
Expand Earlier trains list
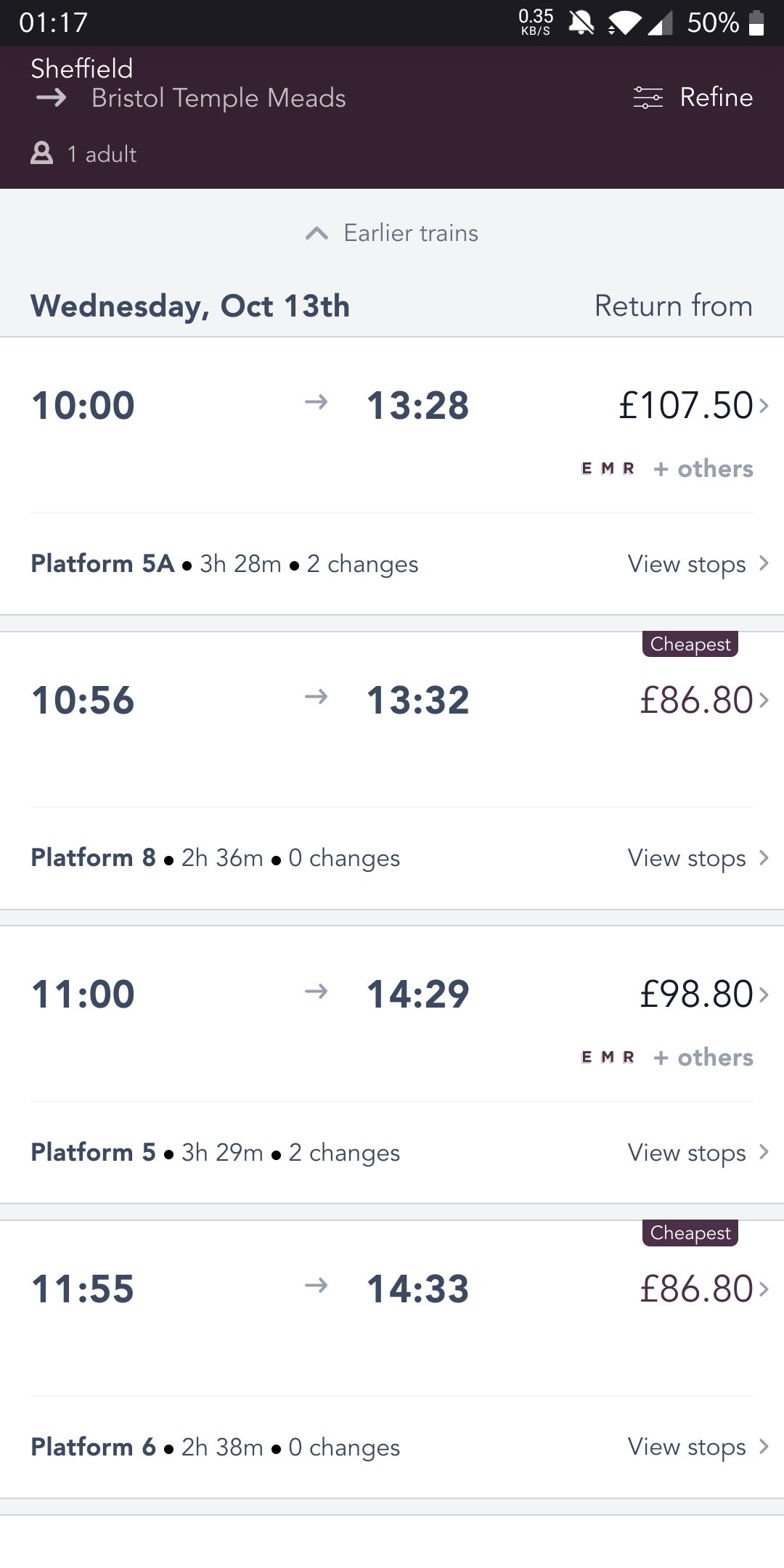392,233
